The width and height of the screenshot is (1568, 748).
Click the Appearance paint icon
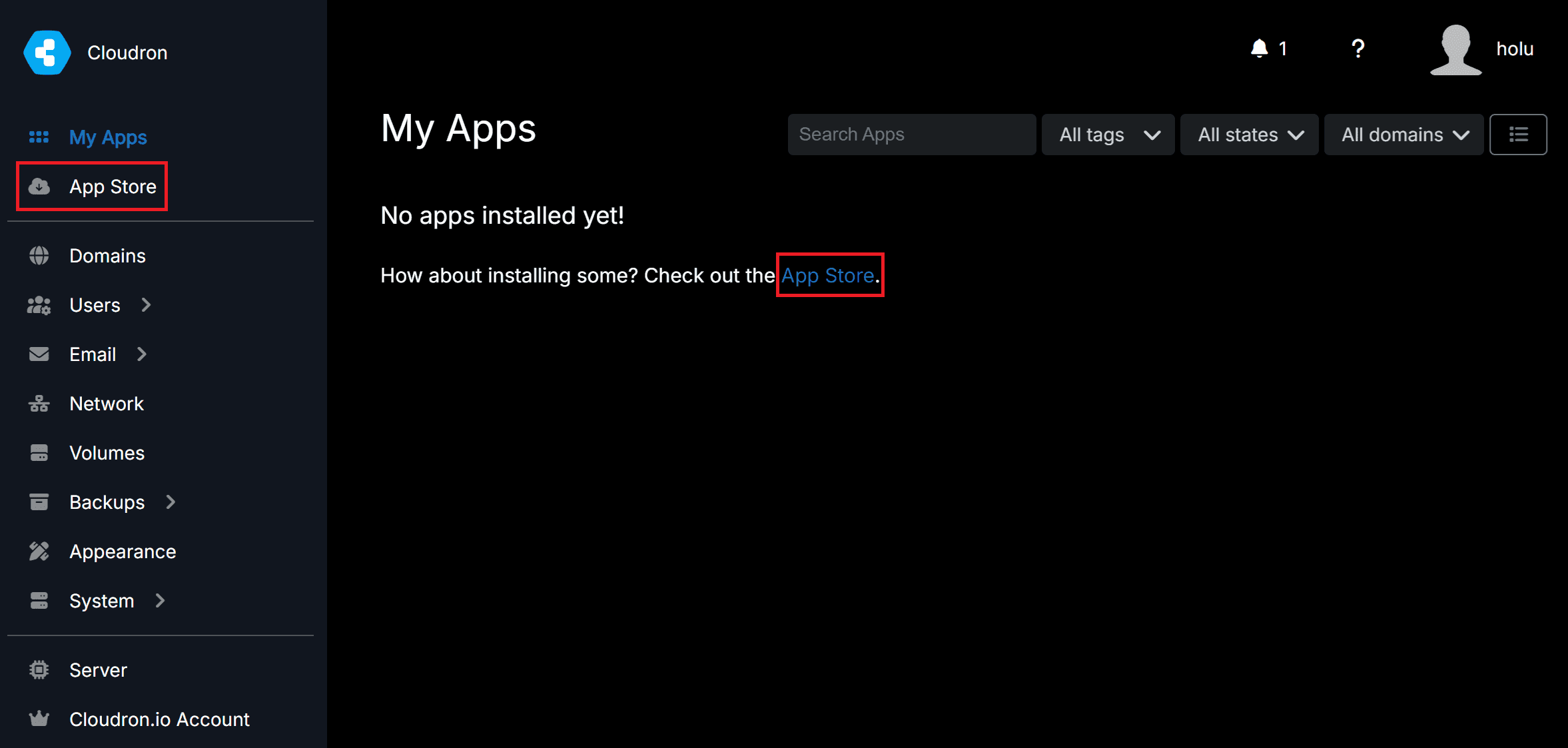pos(39,552)
